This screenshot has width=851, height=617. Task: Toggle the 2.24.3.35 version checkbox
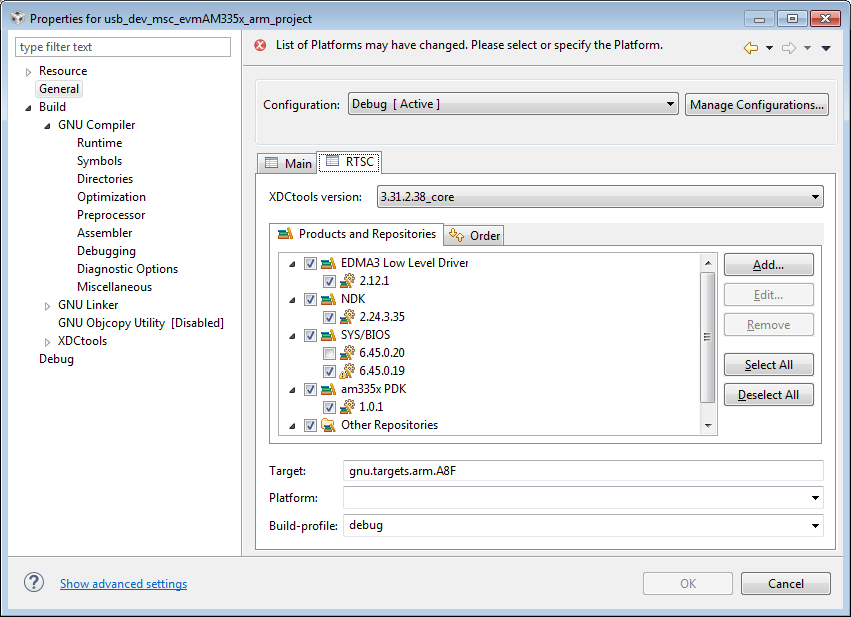click(x=329, y=317)
